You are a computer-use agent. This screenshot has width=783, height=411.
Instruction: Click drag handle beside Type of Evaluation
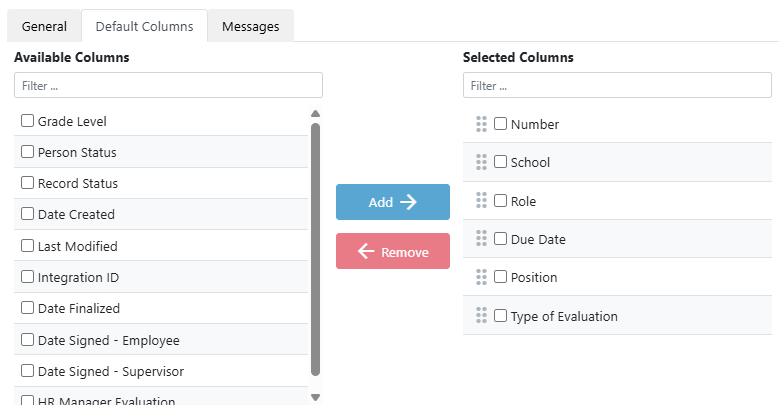pyautogui.click(x=481, y=316)
